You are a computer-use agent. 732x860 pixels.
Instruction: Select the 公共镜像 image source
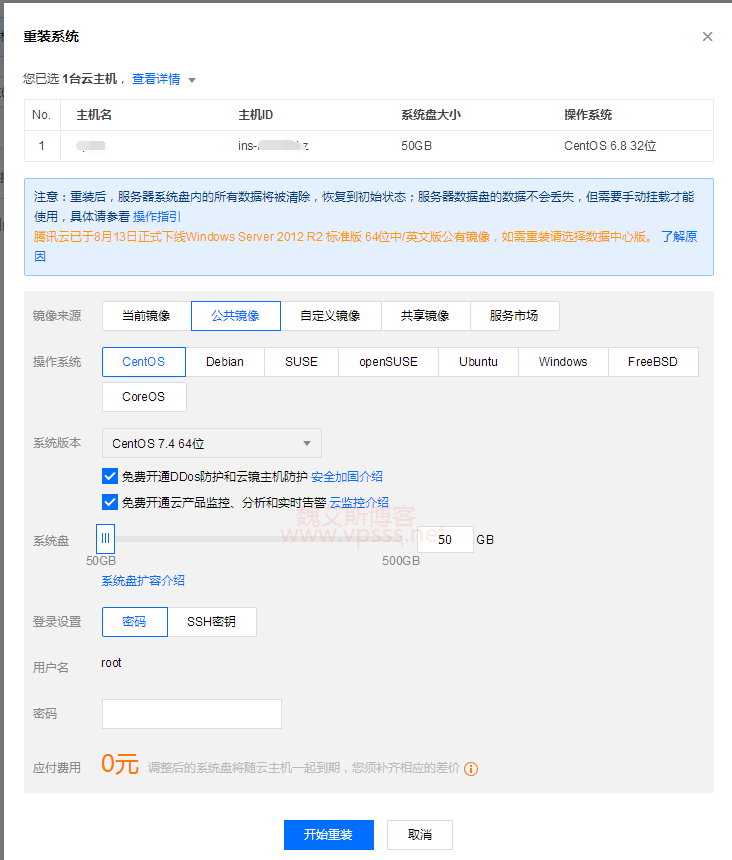click(x=236, y=316)
